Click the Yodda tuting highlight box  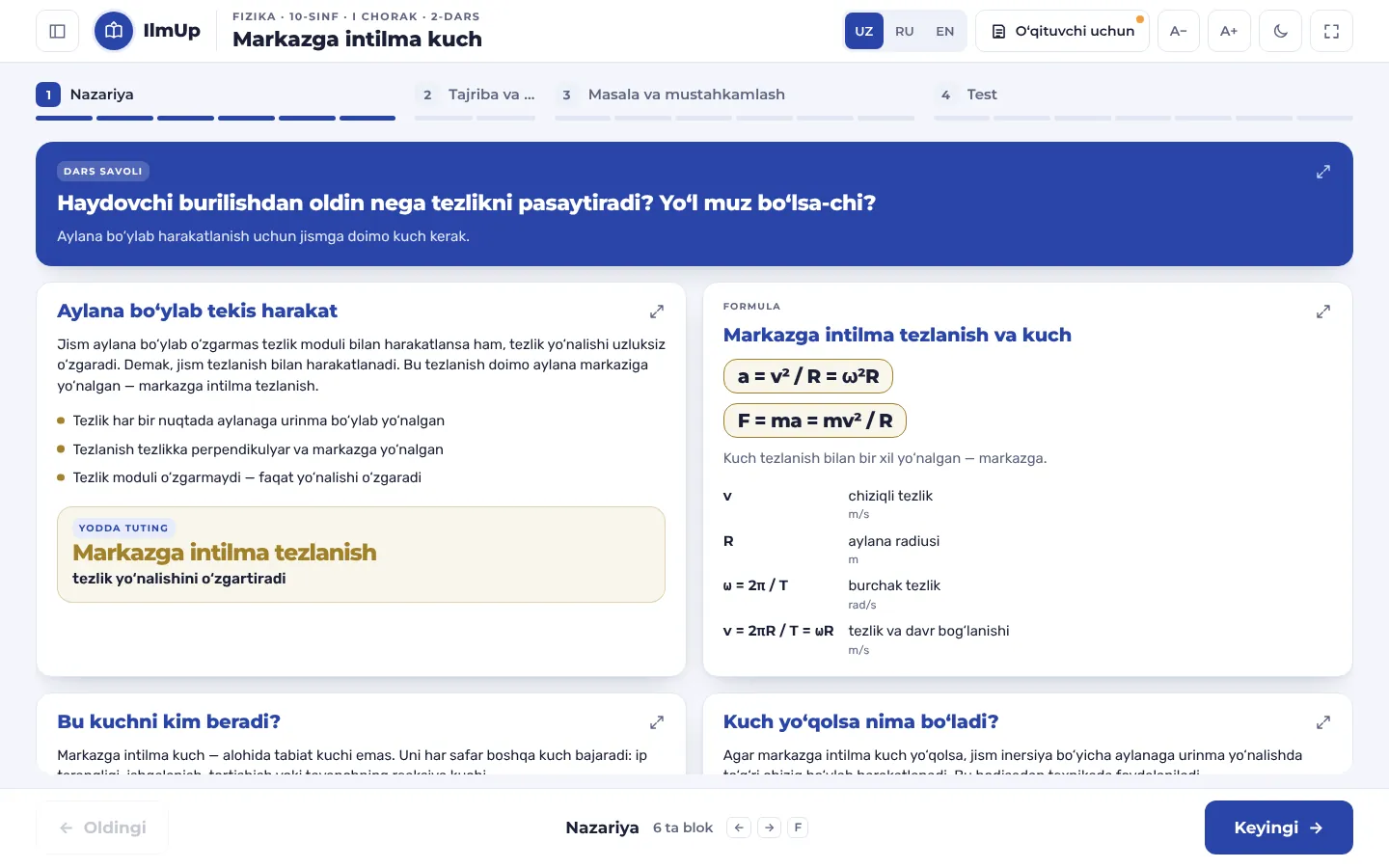tap(361, 555)
